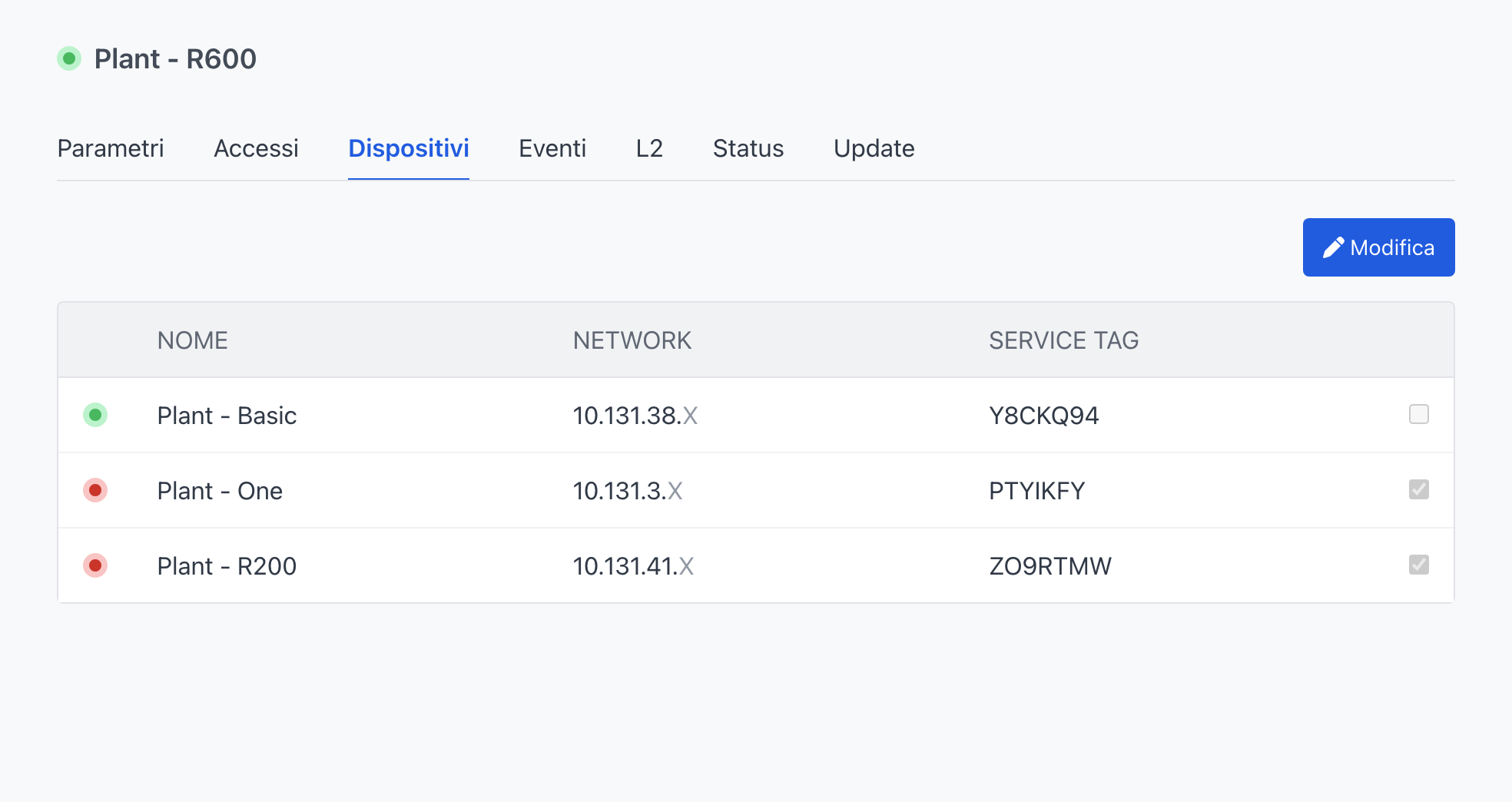Viewport: 1512px width, 802px height.
Task: Click red status indicator for Plant - One
Action: point(95,490)
